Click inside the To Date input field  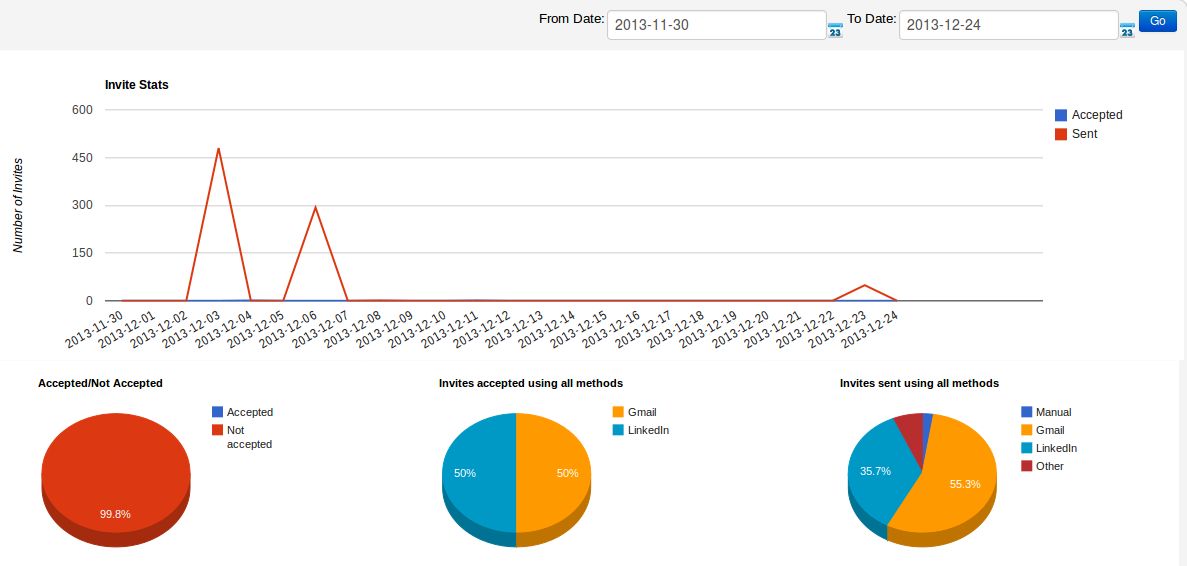pyautogui.click(x=1007, y=26)
